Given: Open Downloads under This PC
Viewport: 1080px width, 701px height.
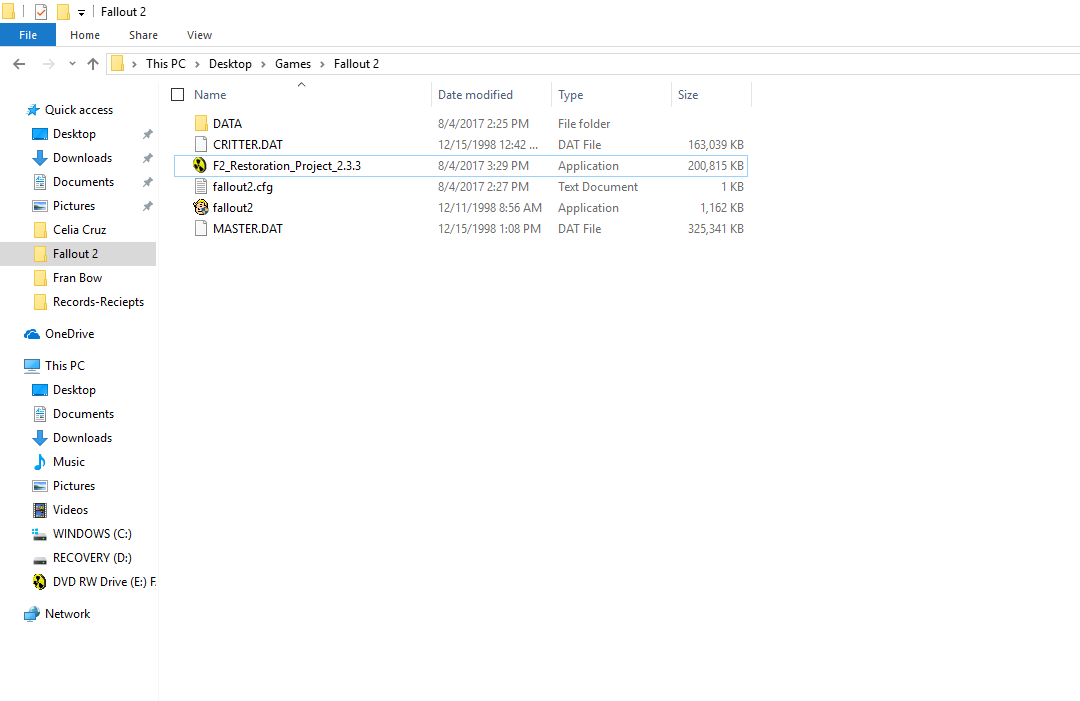Looking at the screenshot, I should coord(82,438).
